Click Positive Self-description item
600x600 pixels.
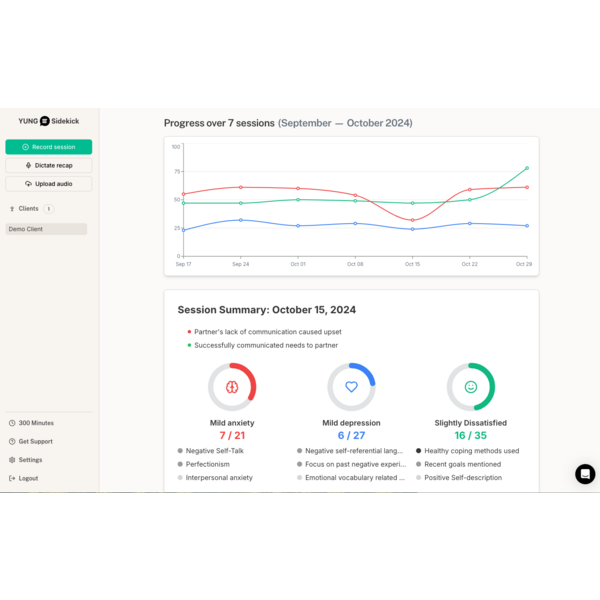coord(459,478)
